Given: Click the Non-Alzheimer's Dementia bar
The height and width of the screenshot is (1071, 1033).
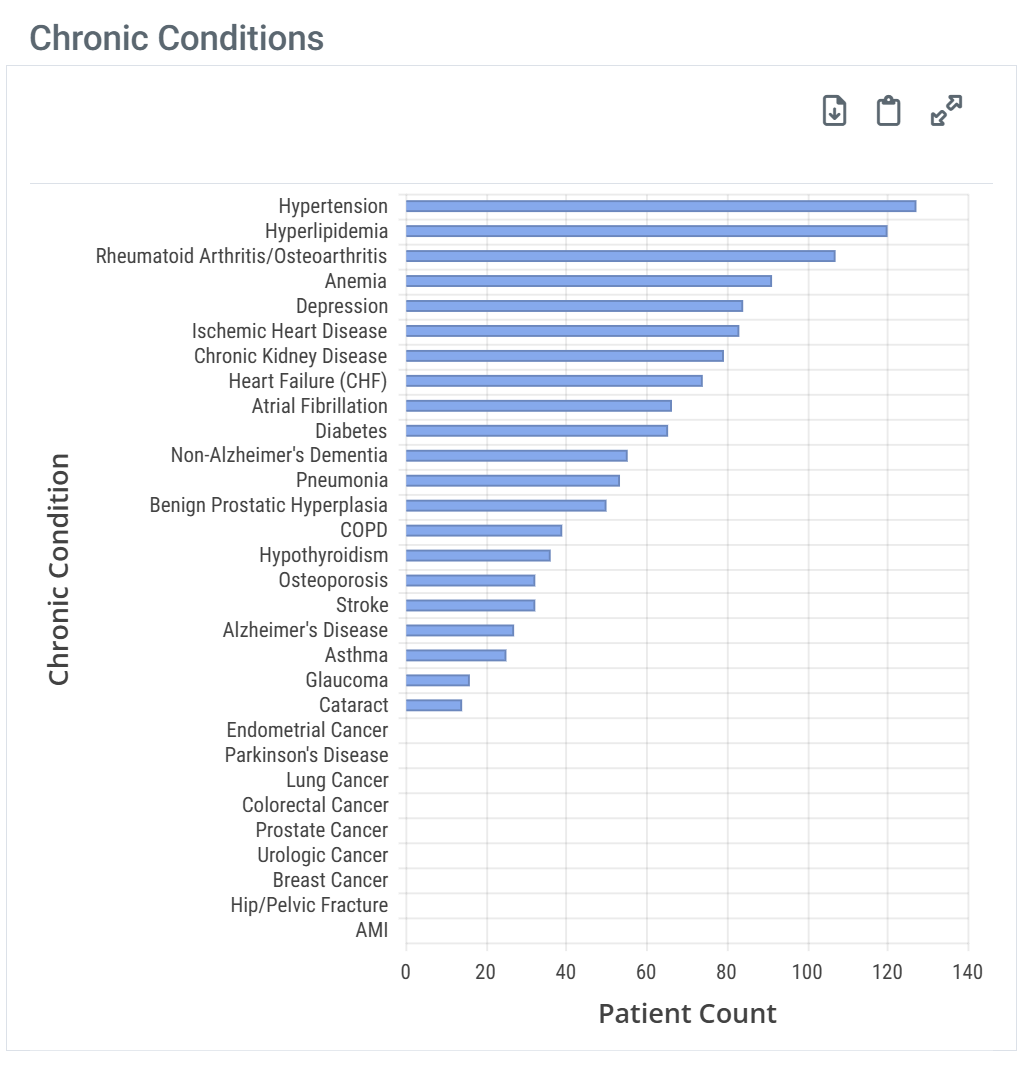Looking at the screenshot, I should (x=516, y=456).
